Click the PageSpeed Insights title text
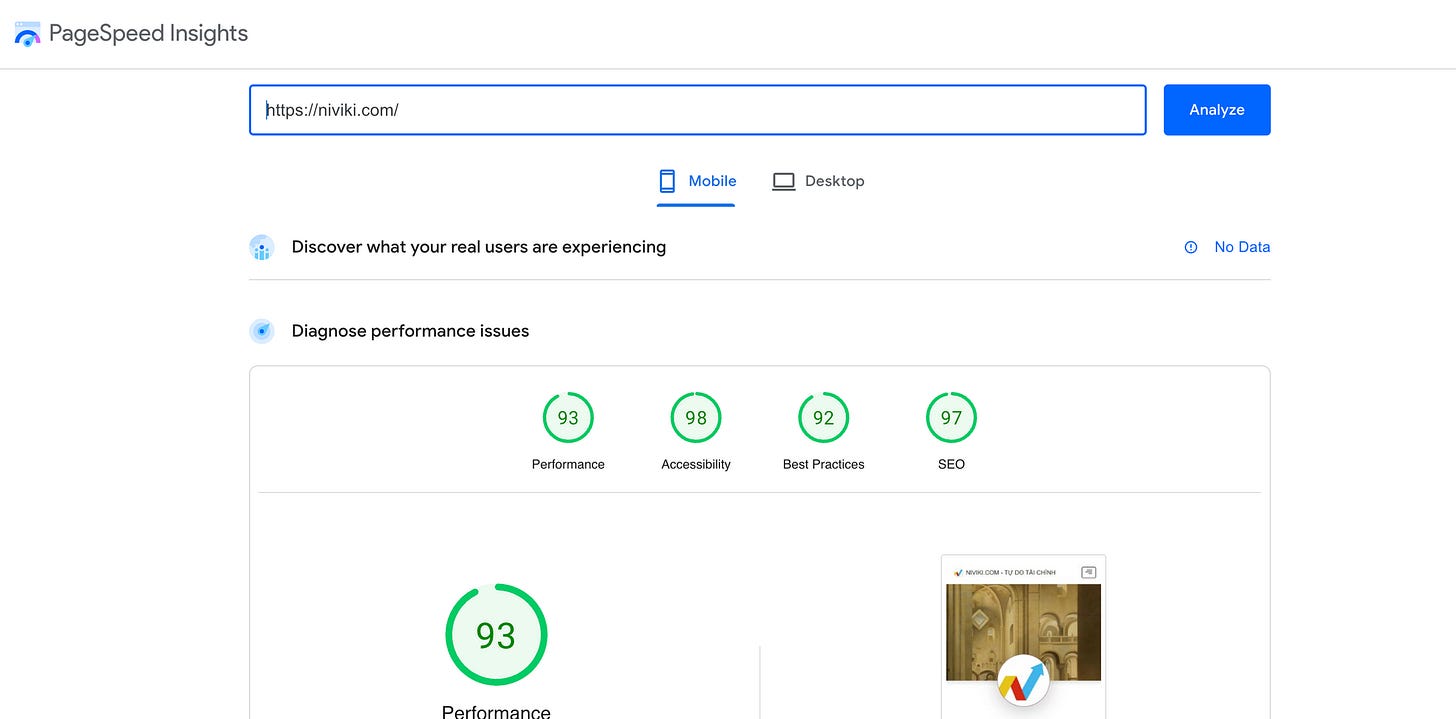This screenshot has height=719, width=1456. (148, 33)
